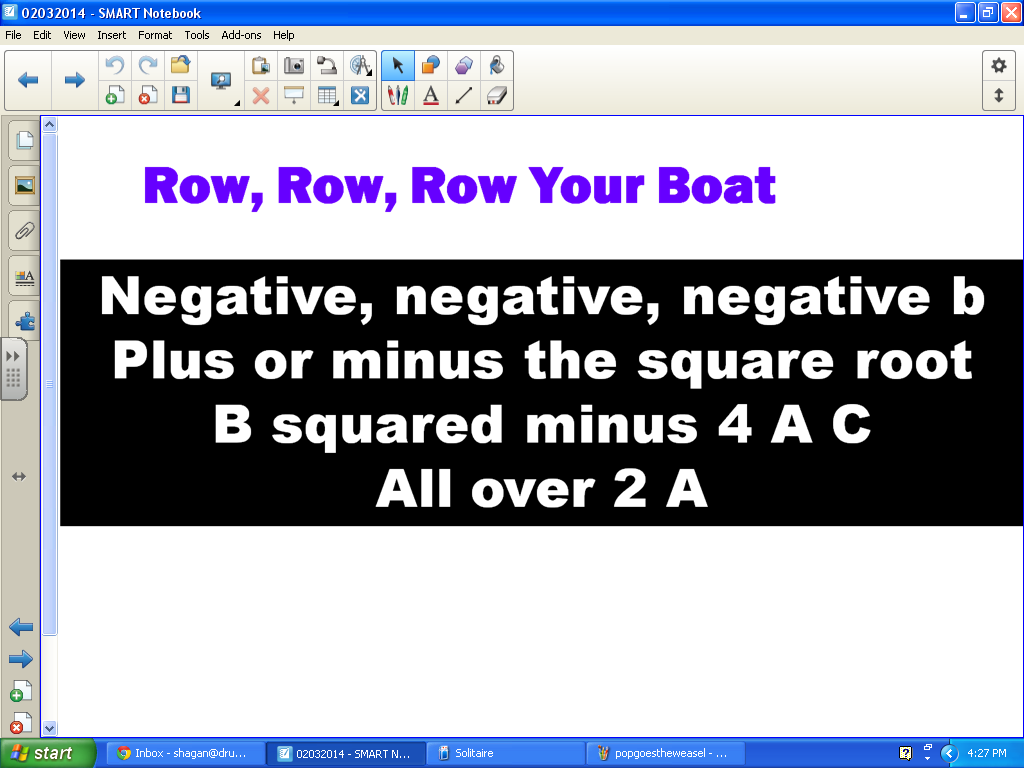Open the Add-ons menu
Viewport: 1024px width, 768px height.
[241, 35]
